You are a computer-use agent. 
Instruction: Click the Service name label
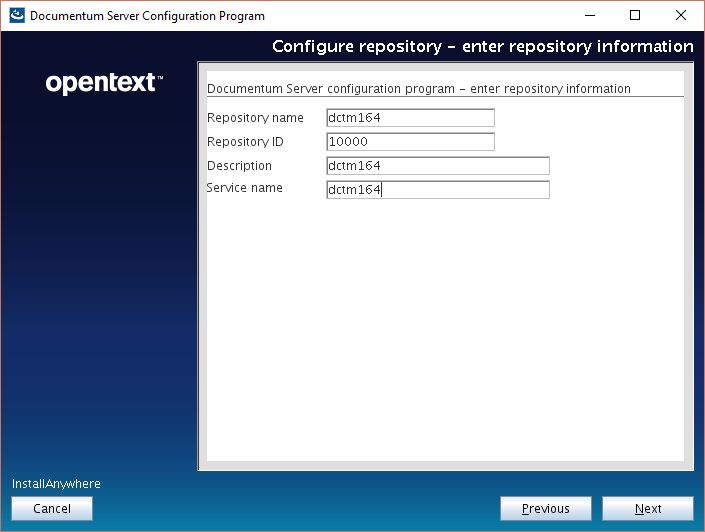[x=244, y=188]
